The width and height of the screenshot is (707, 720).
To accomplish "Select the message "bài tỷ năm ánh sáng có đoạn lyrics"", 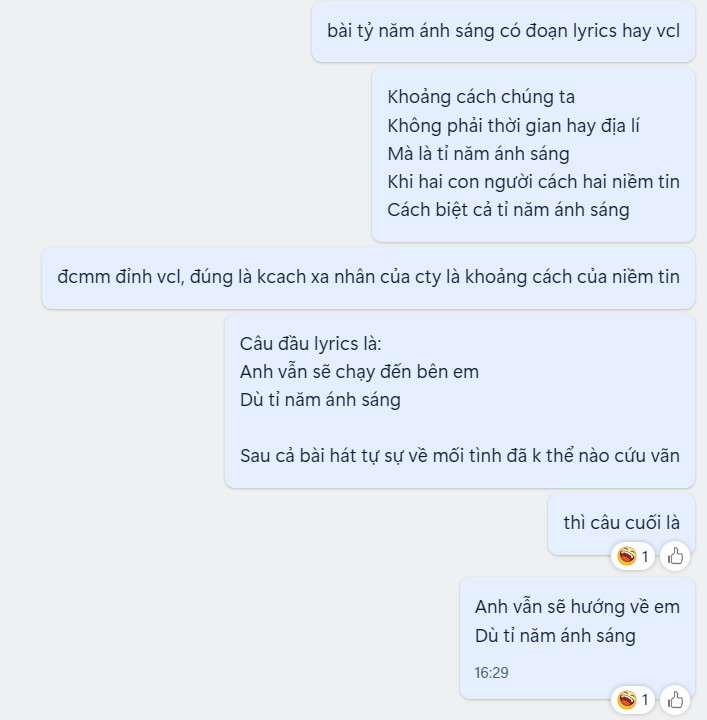I will (503, 31).
